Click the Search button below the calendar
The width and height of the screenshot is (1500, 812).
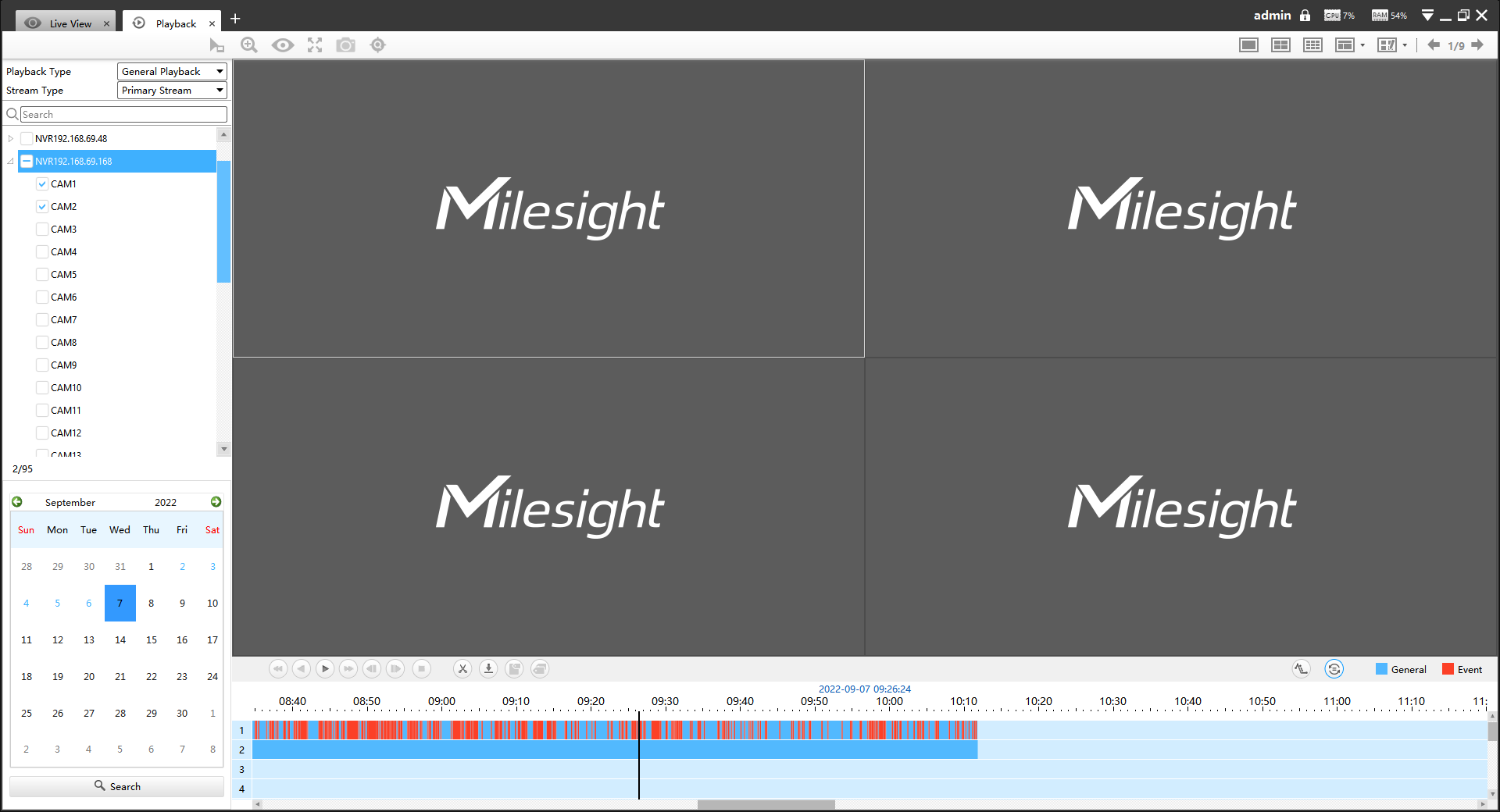[x=117, y=786]
